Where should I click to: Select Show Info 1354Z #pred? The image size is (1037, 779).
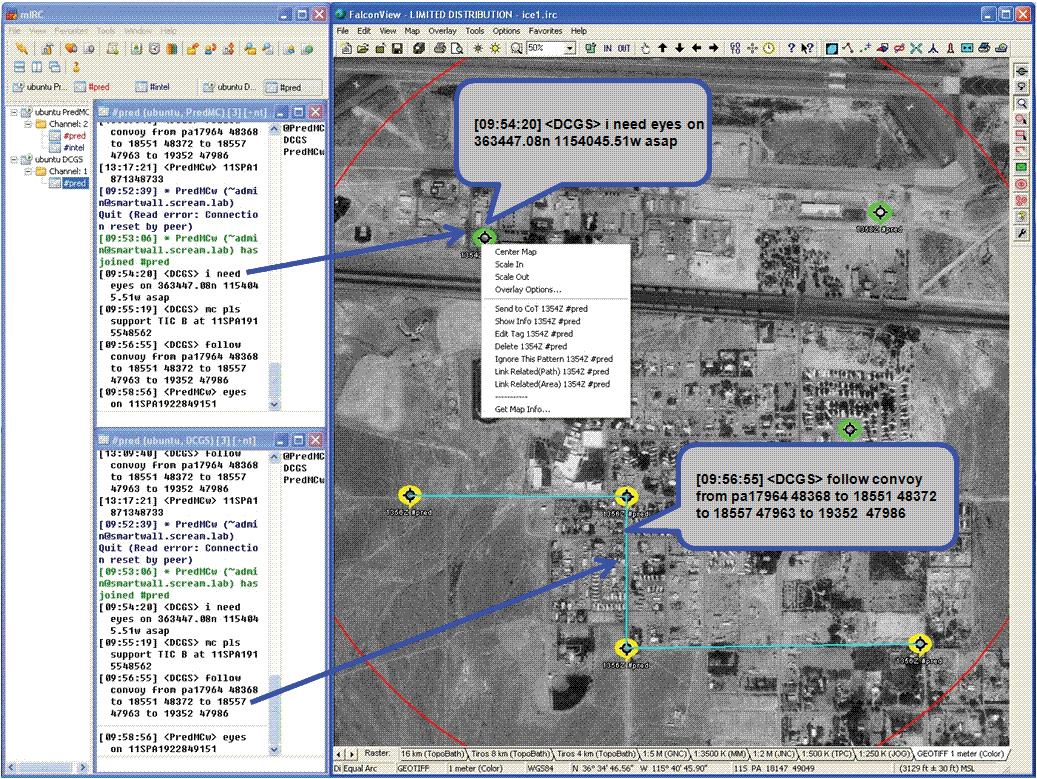pos(537,321)
